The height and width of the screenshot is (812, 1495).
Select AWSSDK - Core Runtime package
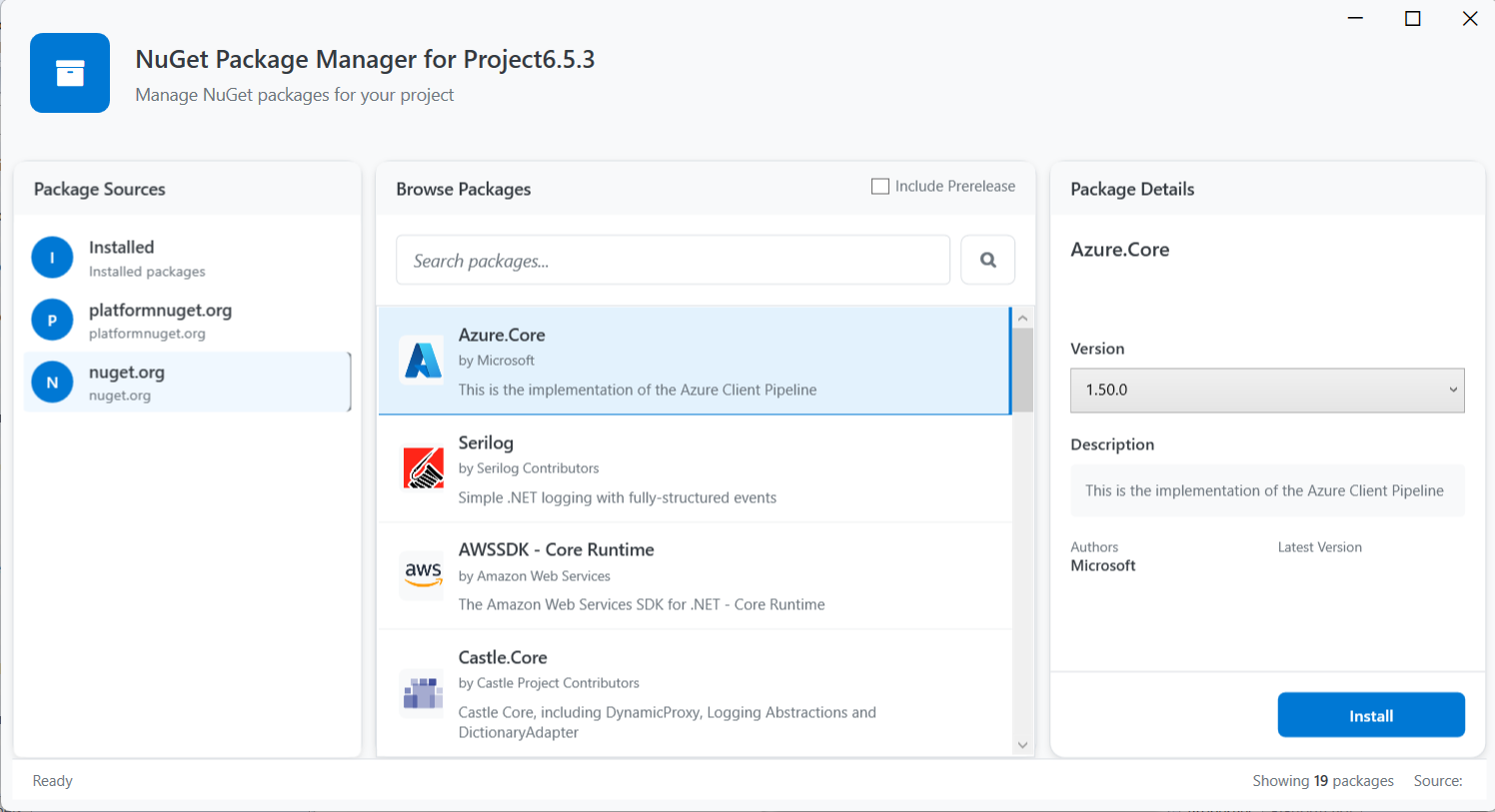695,576
